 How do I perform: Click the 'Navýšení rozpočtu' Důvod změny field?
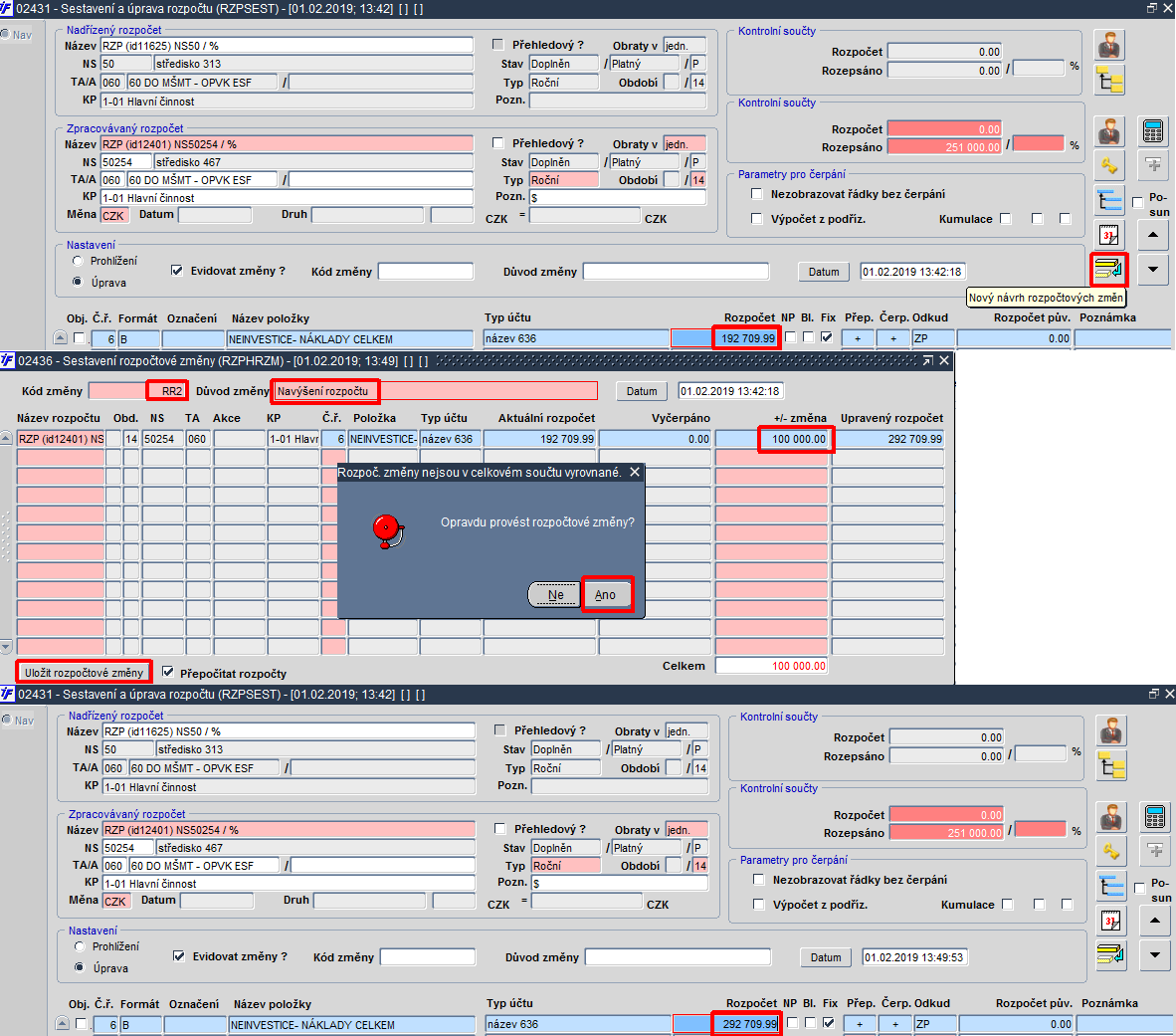[x=436, y=391]
